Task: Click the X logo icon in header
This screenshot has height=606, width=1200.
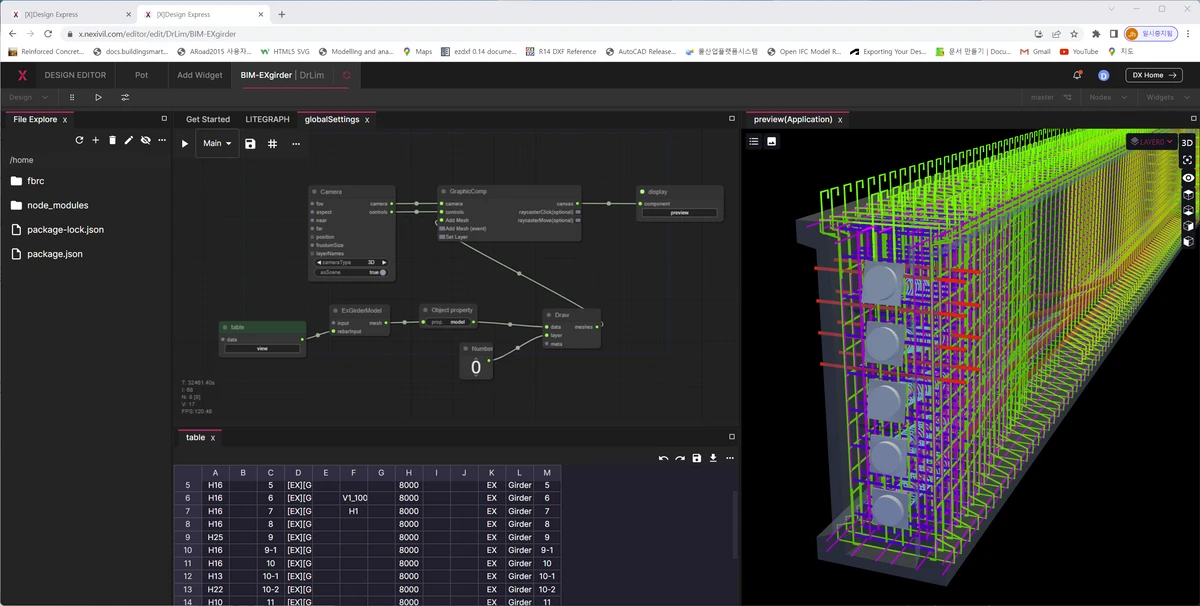Action: [x=22, y=75]
